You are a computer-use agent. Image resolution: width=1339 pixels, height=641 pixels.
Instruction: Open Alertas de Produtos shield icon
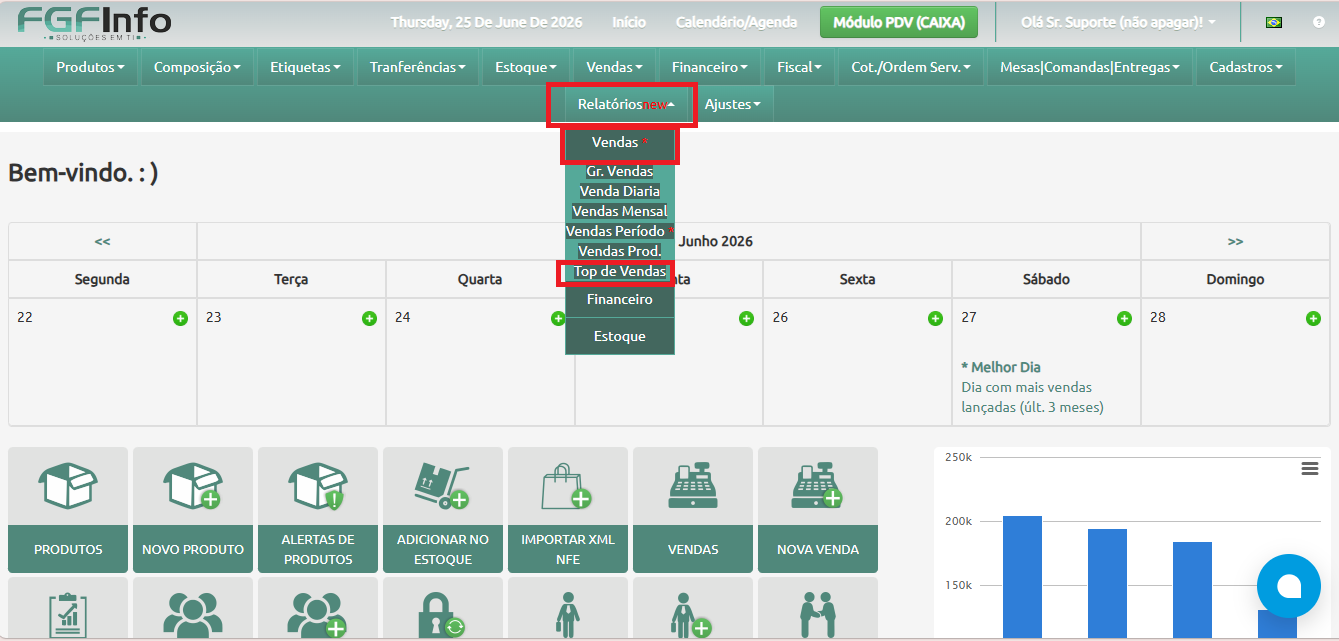click(x=318, y=486)
